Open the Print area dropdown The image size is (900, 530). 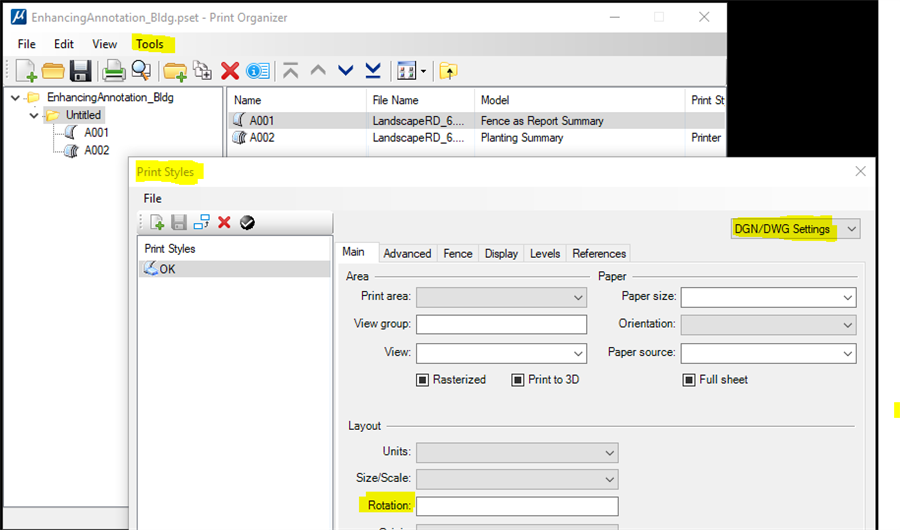coord(501,297)
